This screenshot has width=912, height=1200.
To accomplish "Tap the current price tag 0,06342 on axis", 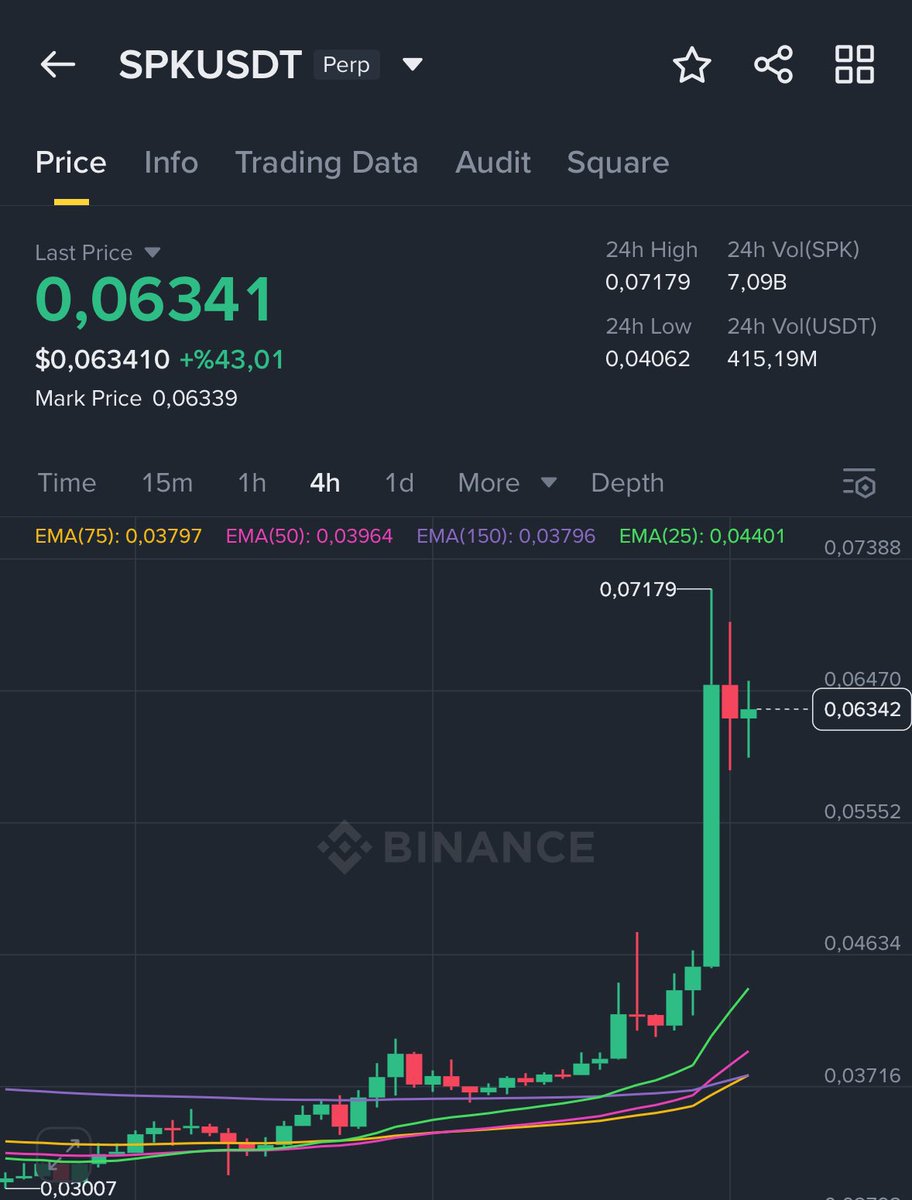I will [x=862, y=710].
